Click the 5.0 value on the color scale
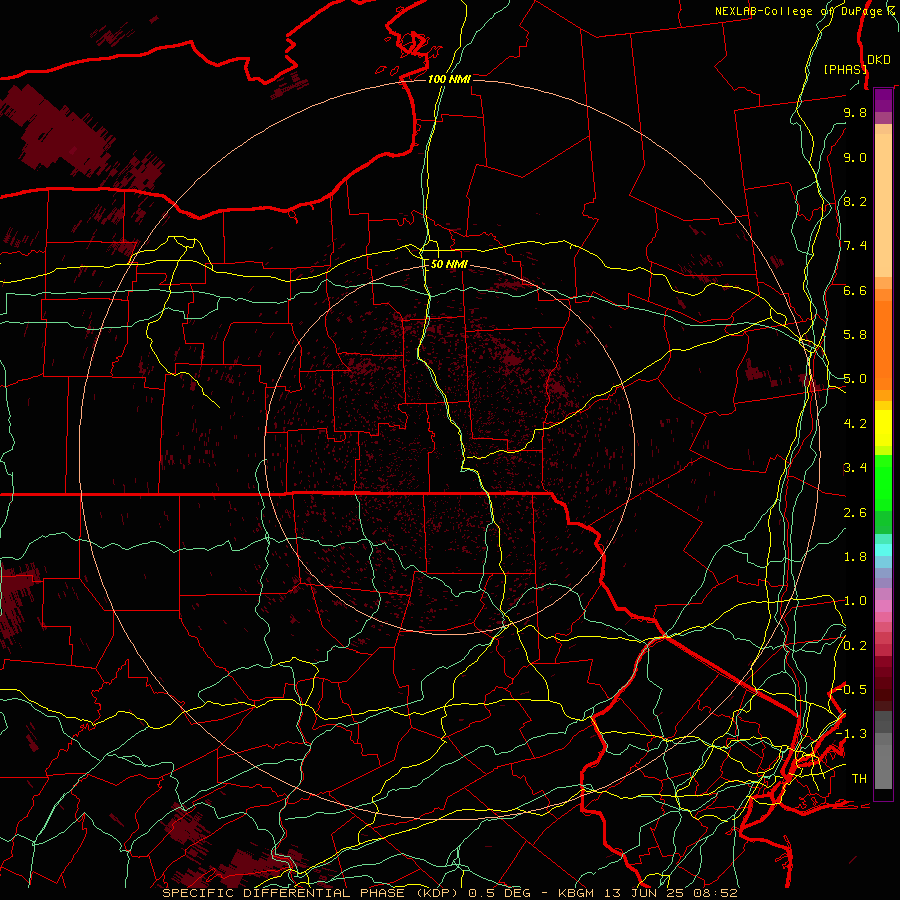The width and height of the screenshot is (900, 900). click(855, 379)
